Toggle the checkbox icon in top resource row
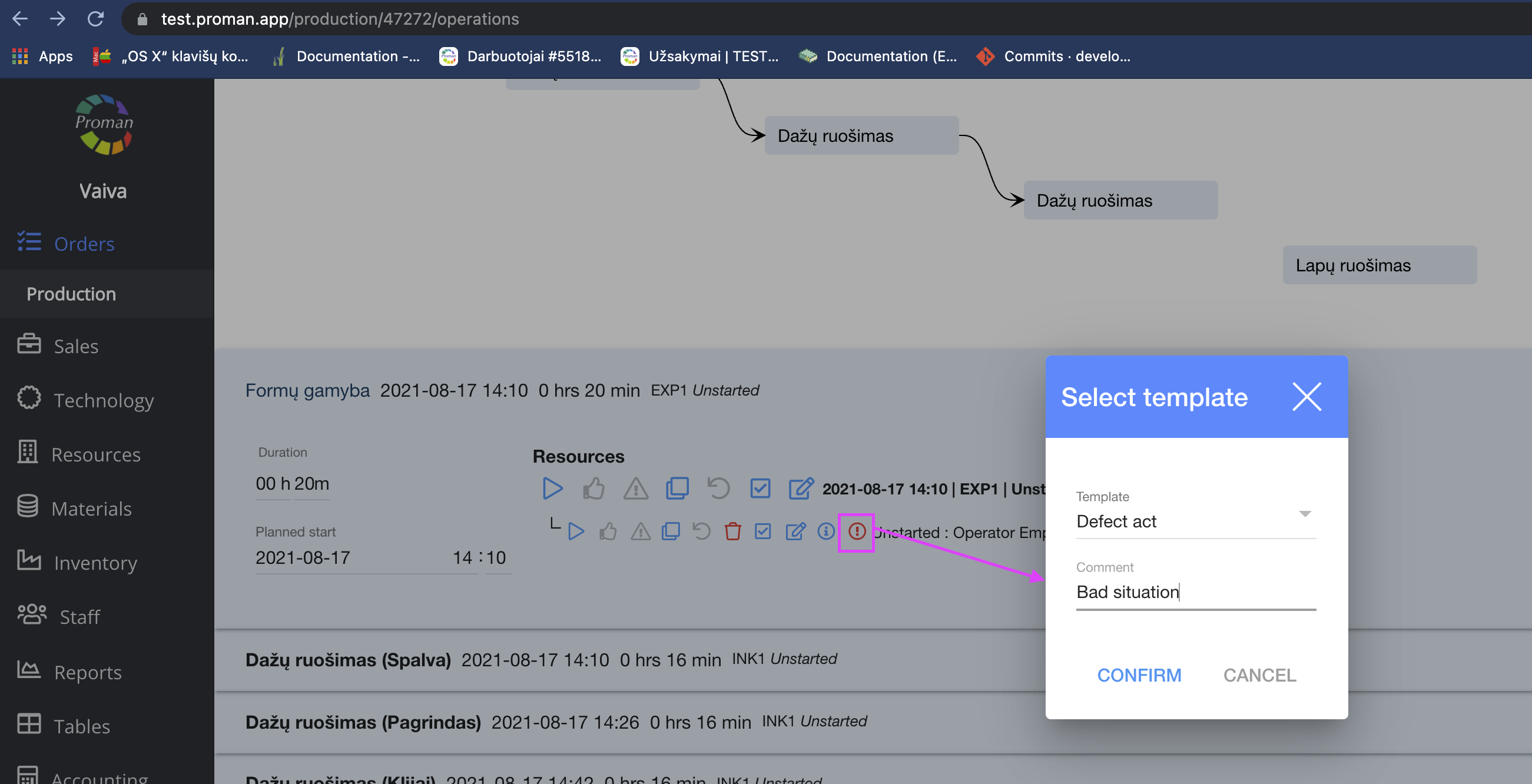 (x=760, y=488)
